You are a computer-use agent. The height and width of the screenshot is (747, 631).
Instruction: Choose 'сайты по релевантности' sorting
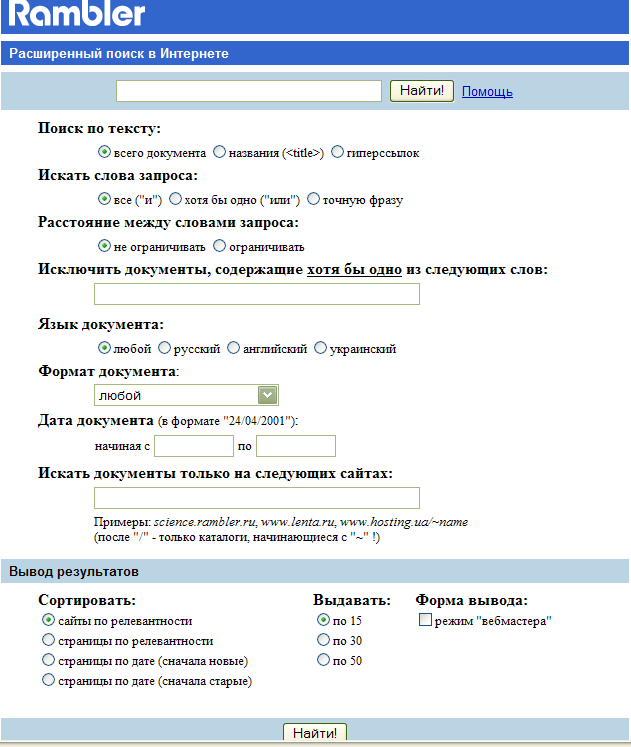pyautogui.click(x=48, y=620)
